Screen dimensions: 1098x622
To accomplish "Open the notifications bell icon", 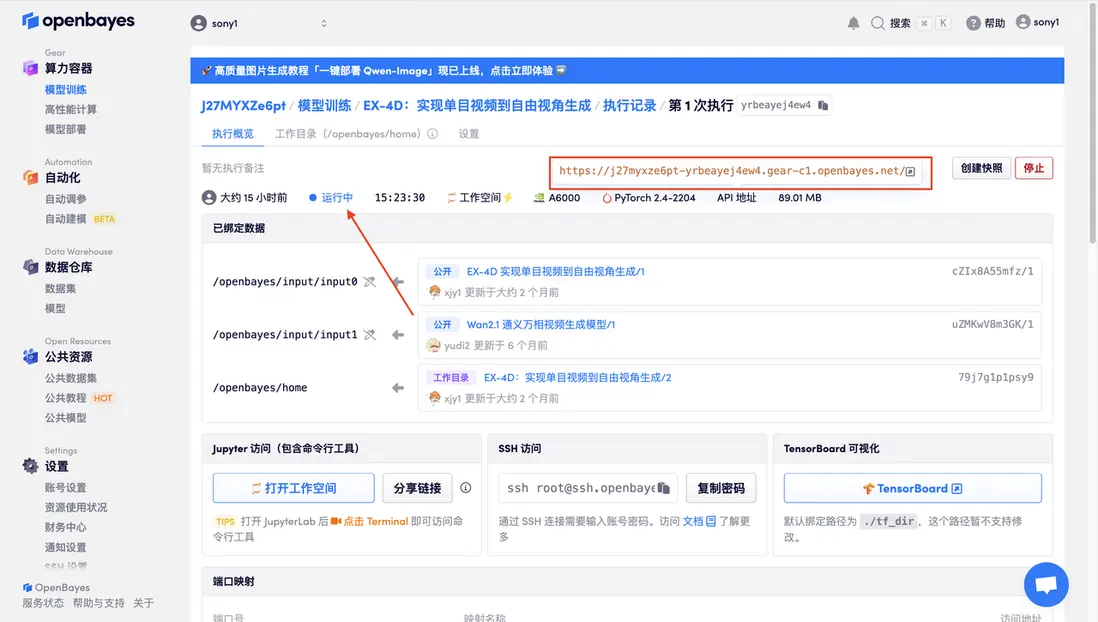I will (853, 23).
